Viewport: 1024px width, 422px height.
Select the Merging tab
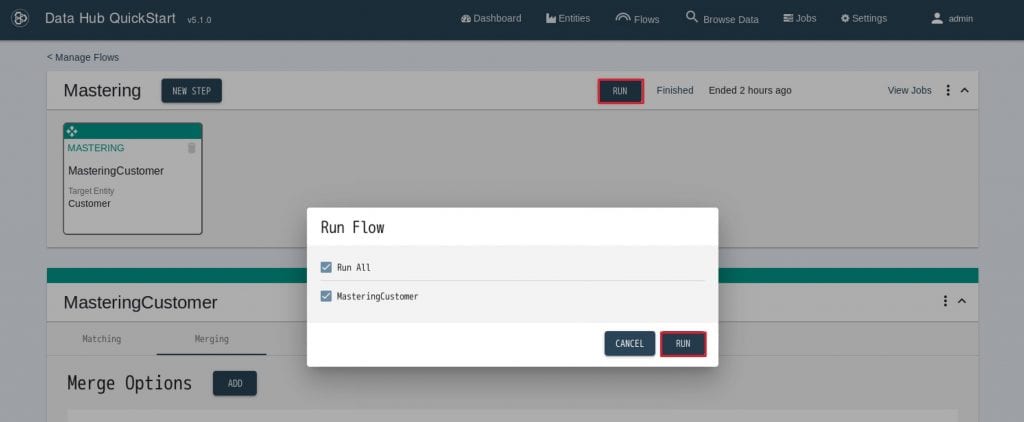point(211,339)
